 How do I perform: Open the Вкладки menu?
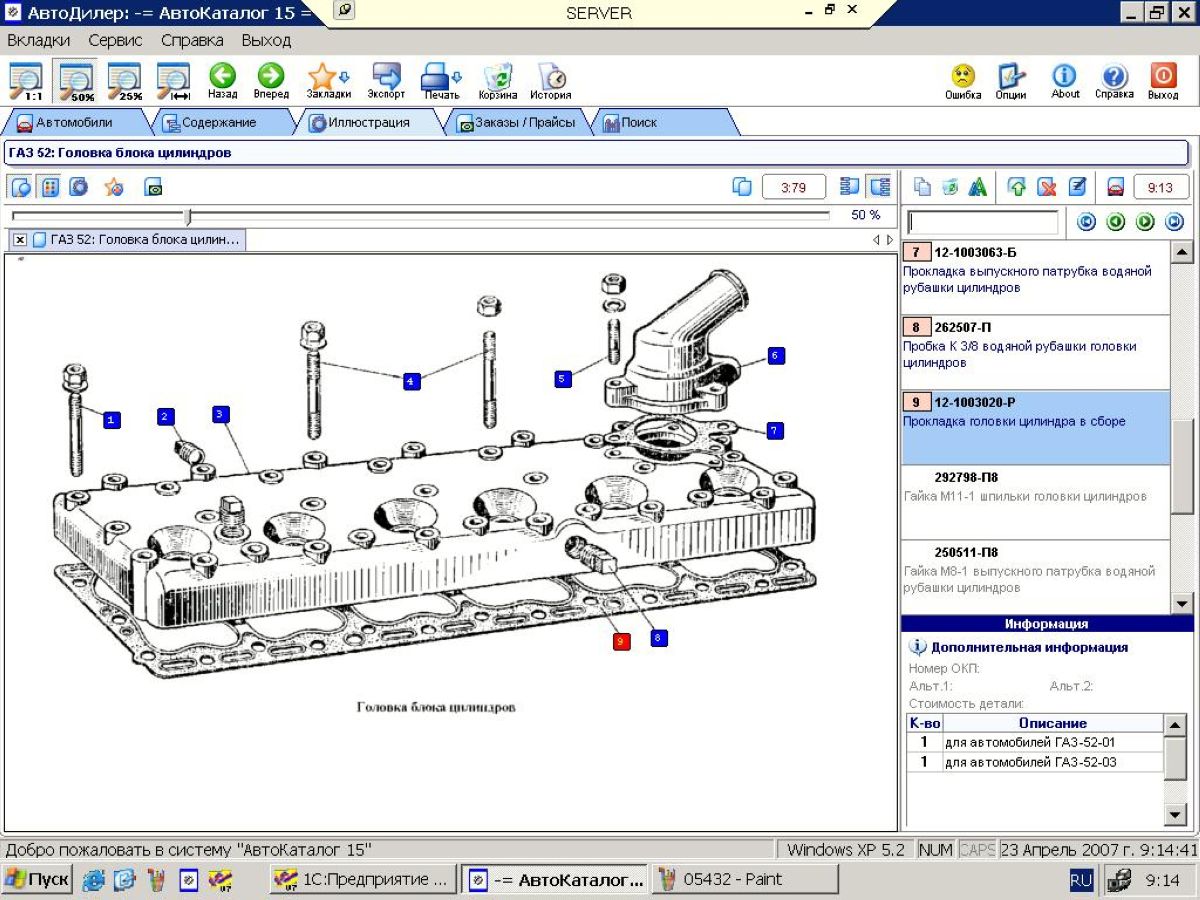[39, 41]
